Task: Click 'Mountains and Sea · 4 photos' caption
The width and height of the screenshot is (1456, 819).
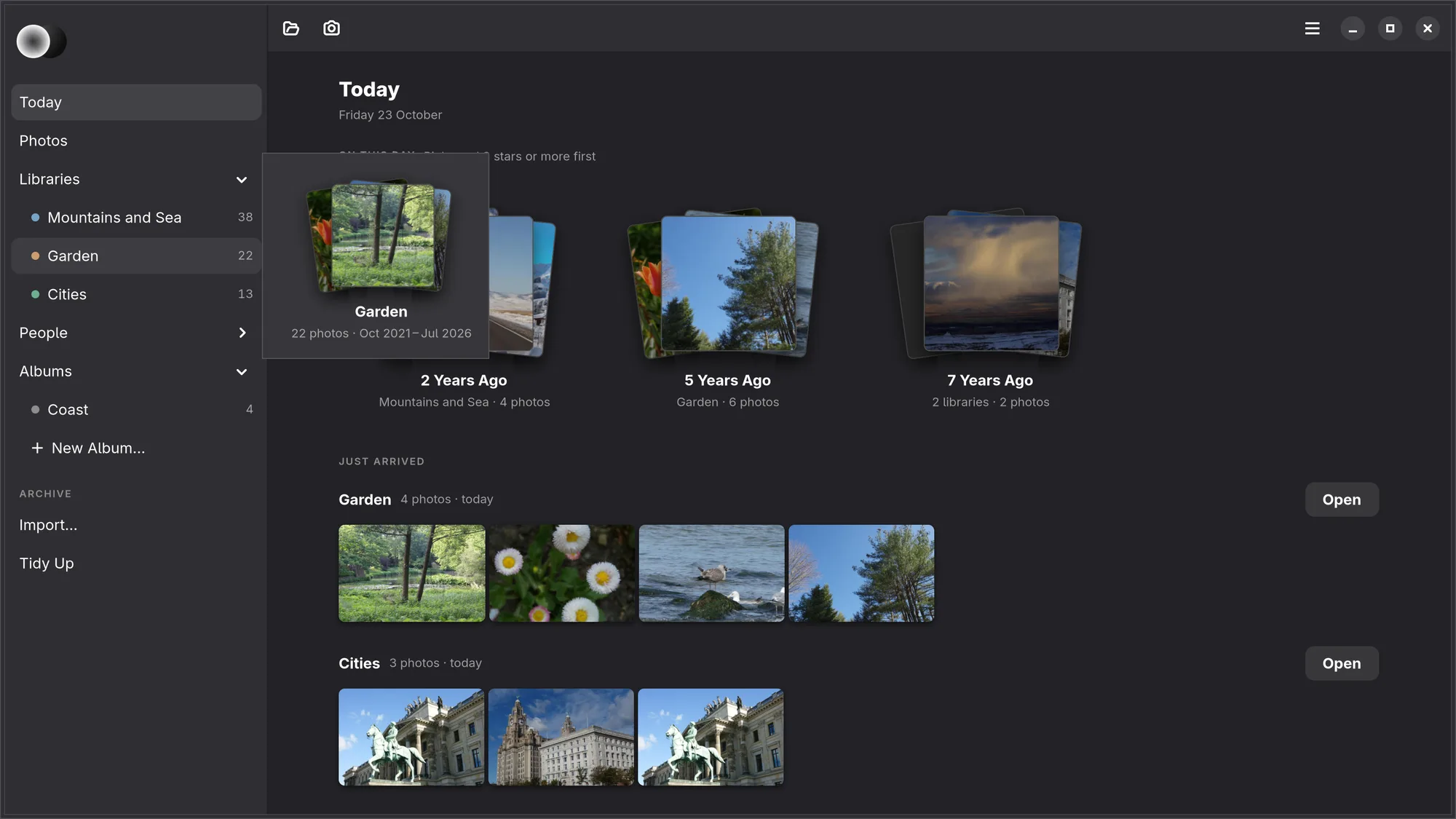Action: [x=464, y=402]
